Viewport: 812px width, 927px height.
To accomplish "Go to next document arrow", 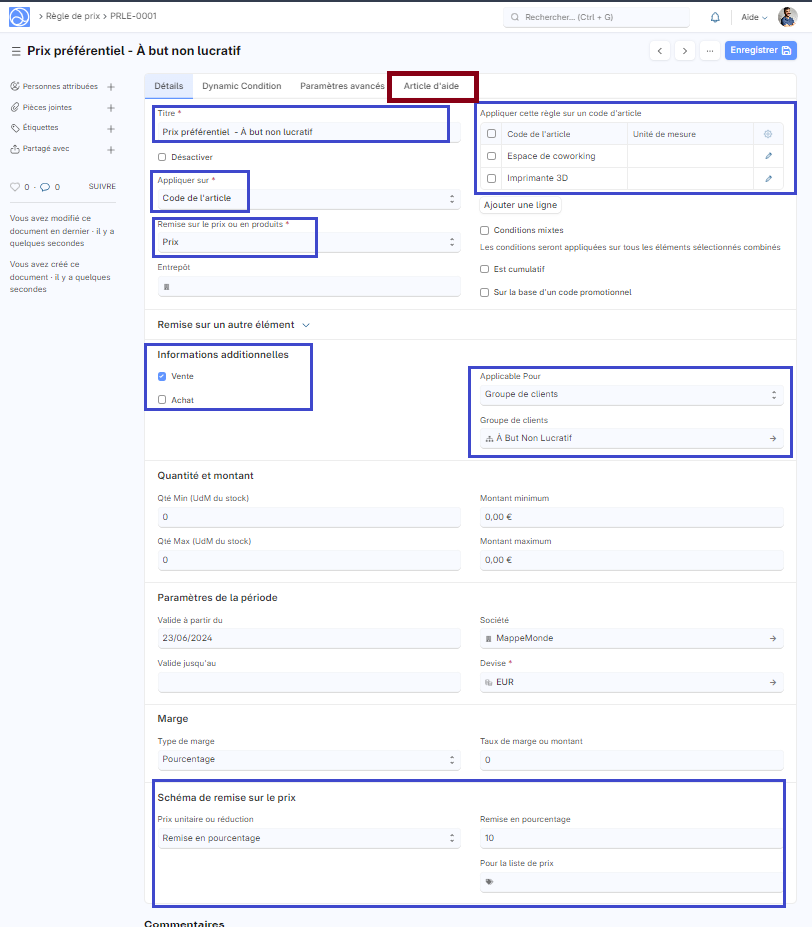I will coord(685,51).
